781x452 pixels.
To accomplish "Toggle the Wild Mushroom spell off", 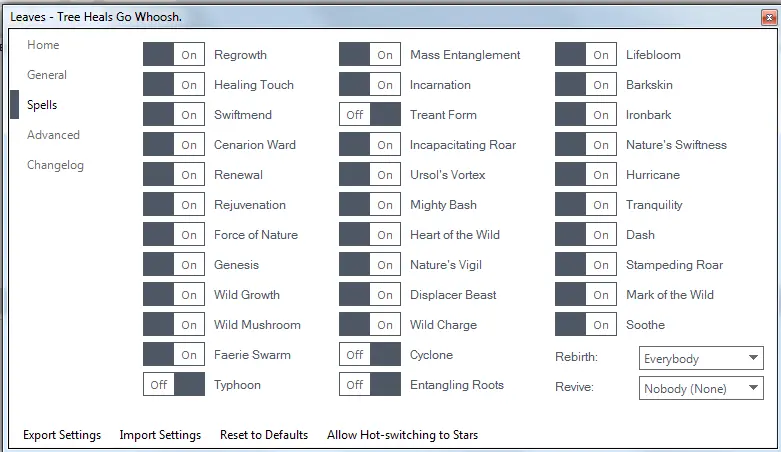I will coord(174,324).
